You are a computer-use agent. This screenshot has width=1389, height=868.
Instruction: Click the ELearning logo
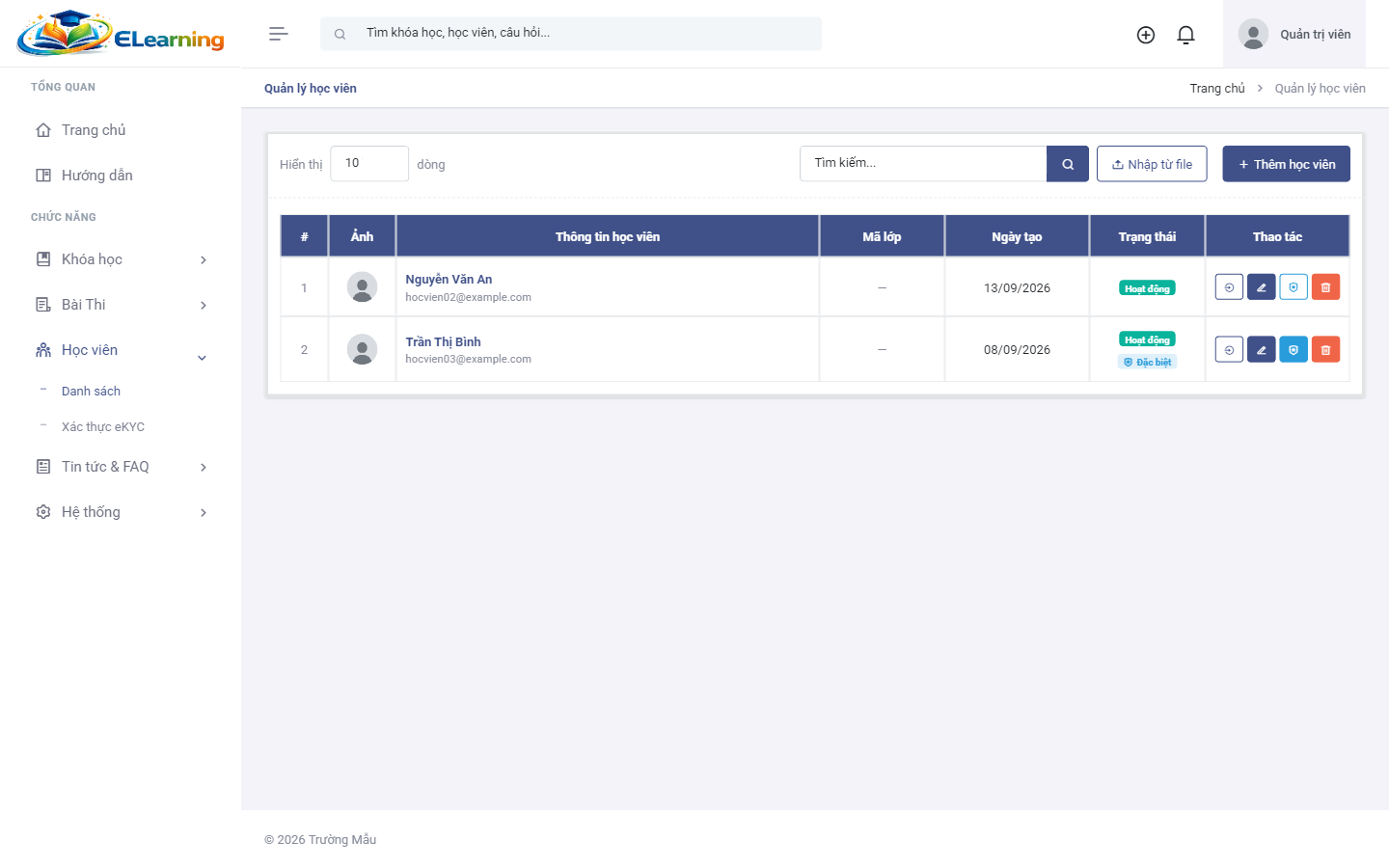pos(121,34)
